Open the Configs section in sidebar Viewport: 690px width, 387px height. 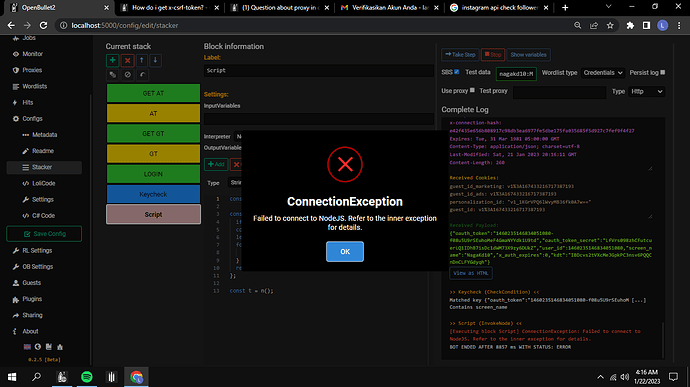coord(33,118)
